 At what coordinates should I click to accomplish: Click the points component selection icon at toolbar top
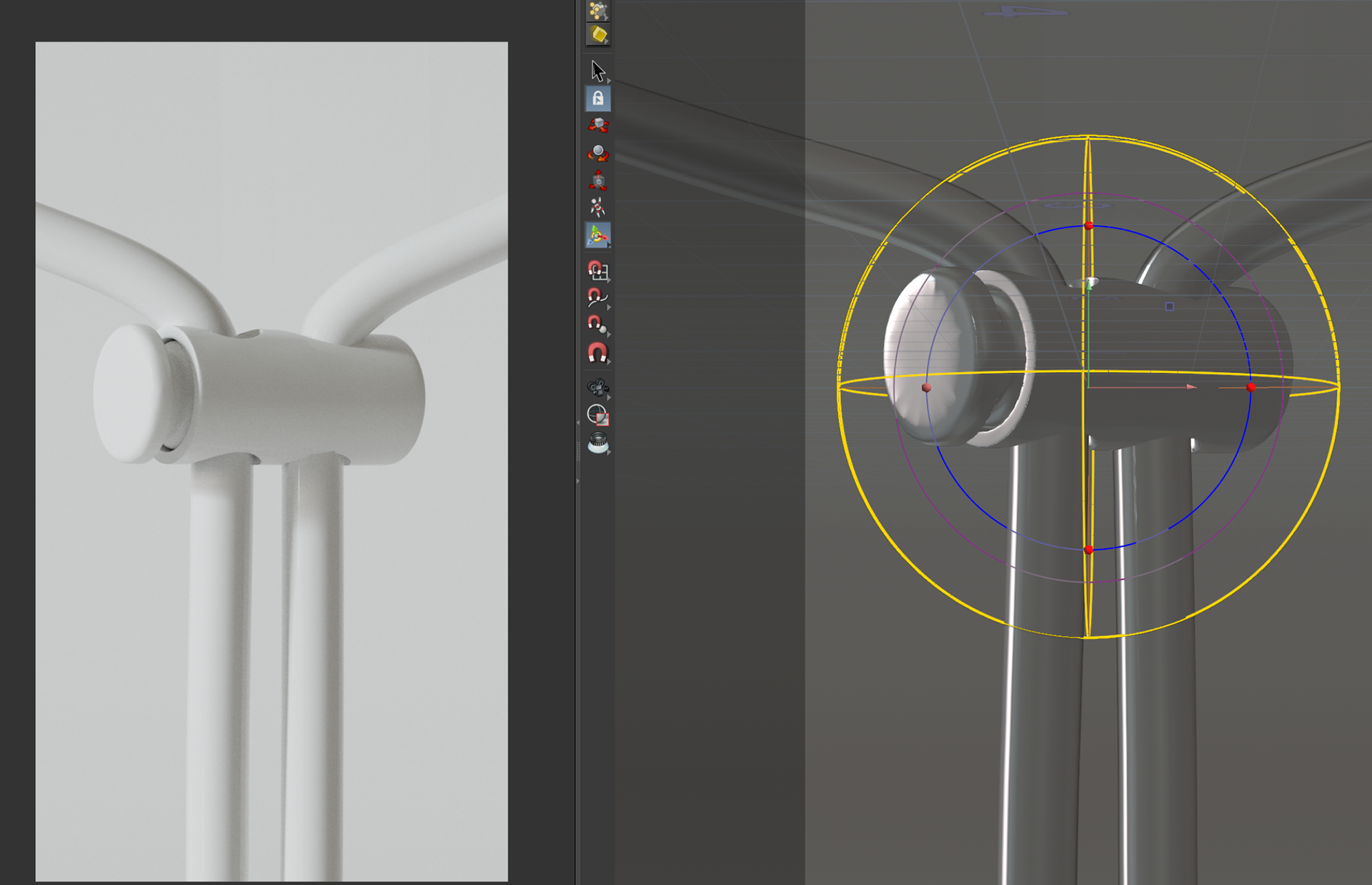[598, 10]
